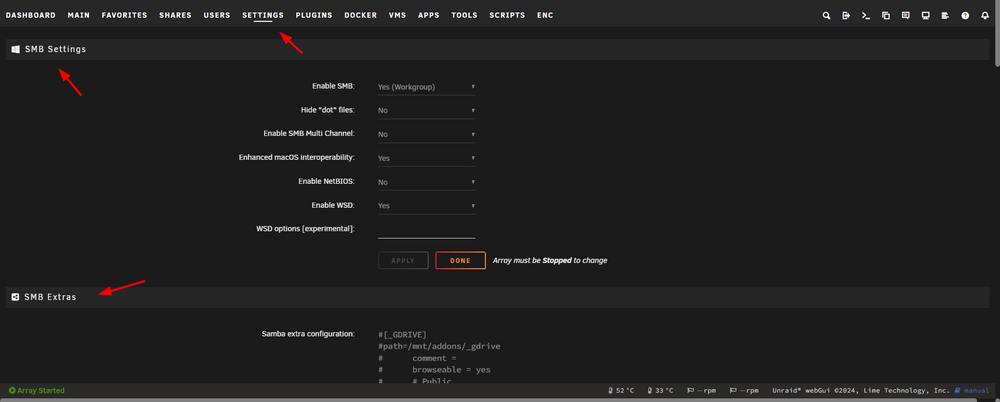Click the vertical page scrollbar
The width and height of the screenshot is (1000, 402).
[x=997, y=32]
